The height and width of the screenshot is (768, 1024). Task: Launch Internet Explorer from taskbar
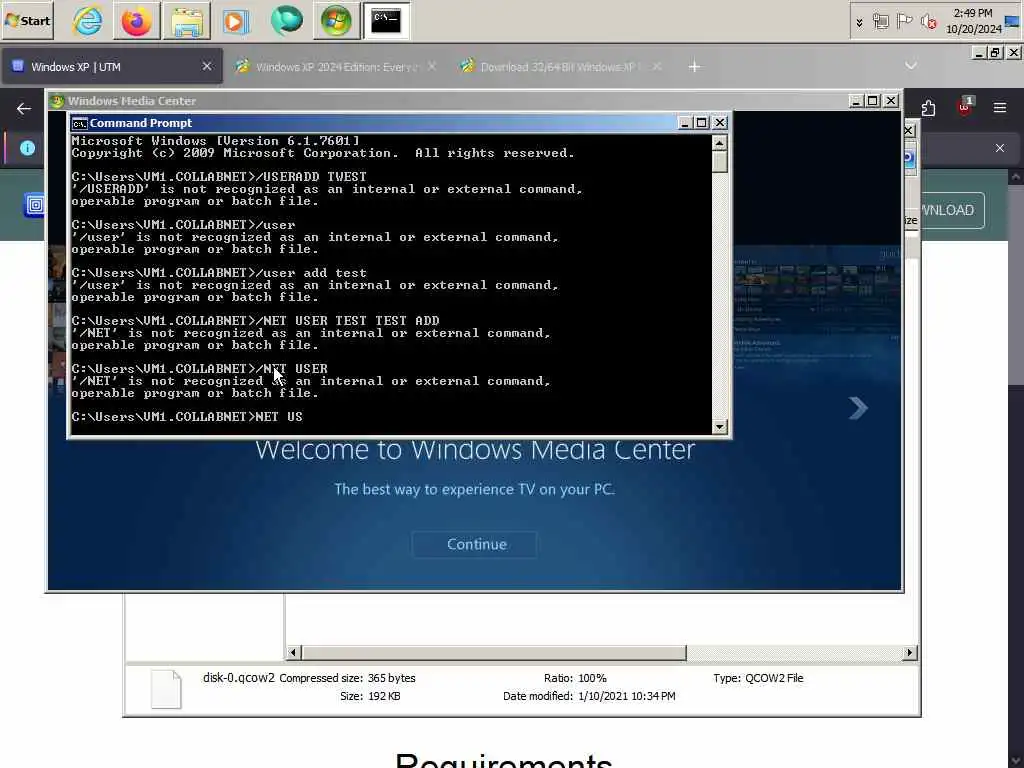[x=87, y=21]
